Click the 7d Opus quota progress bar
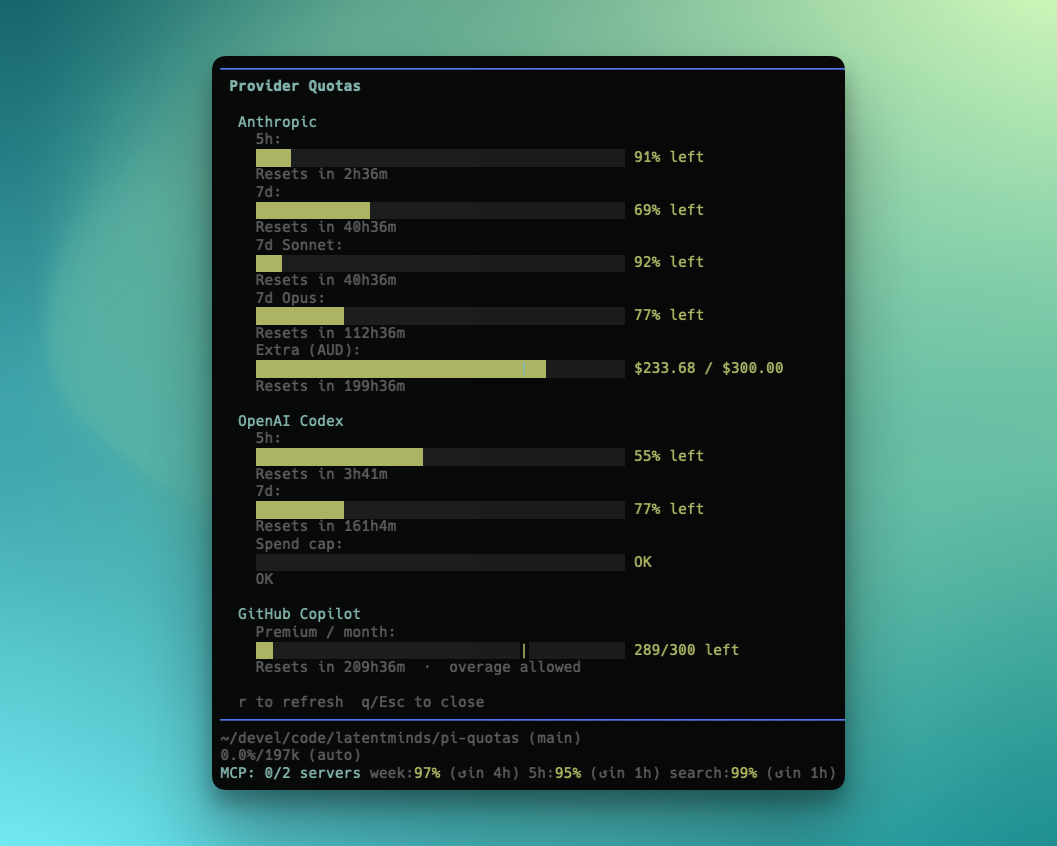This screenshot has height=846, width=1057. click(x=440, y=315)
